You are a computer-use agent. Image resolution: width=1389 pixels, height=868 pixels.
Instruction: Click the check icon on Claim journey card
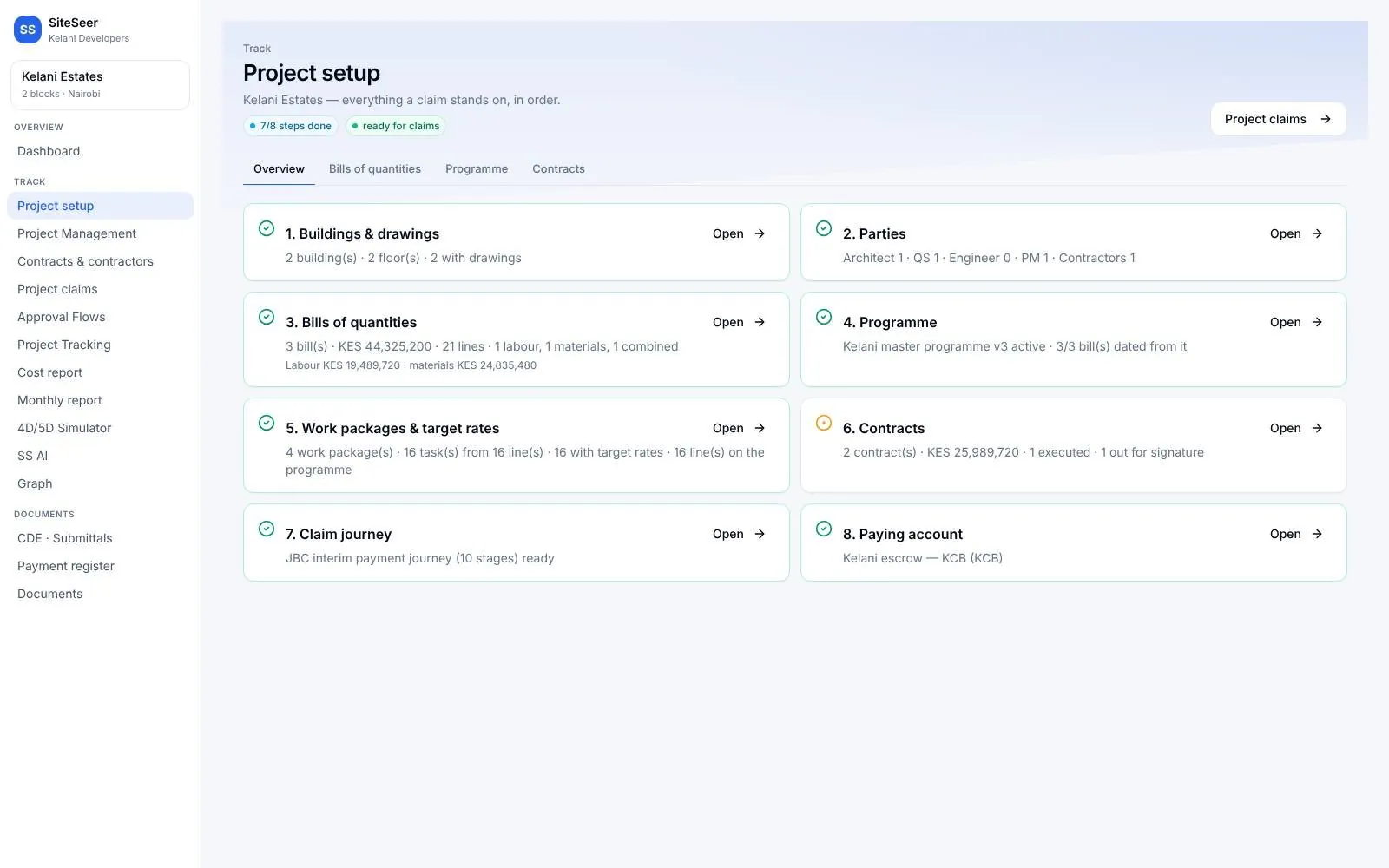click(x=267, y=529)
